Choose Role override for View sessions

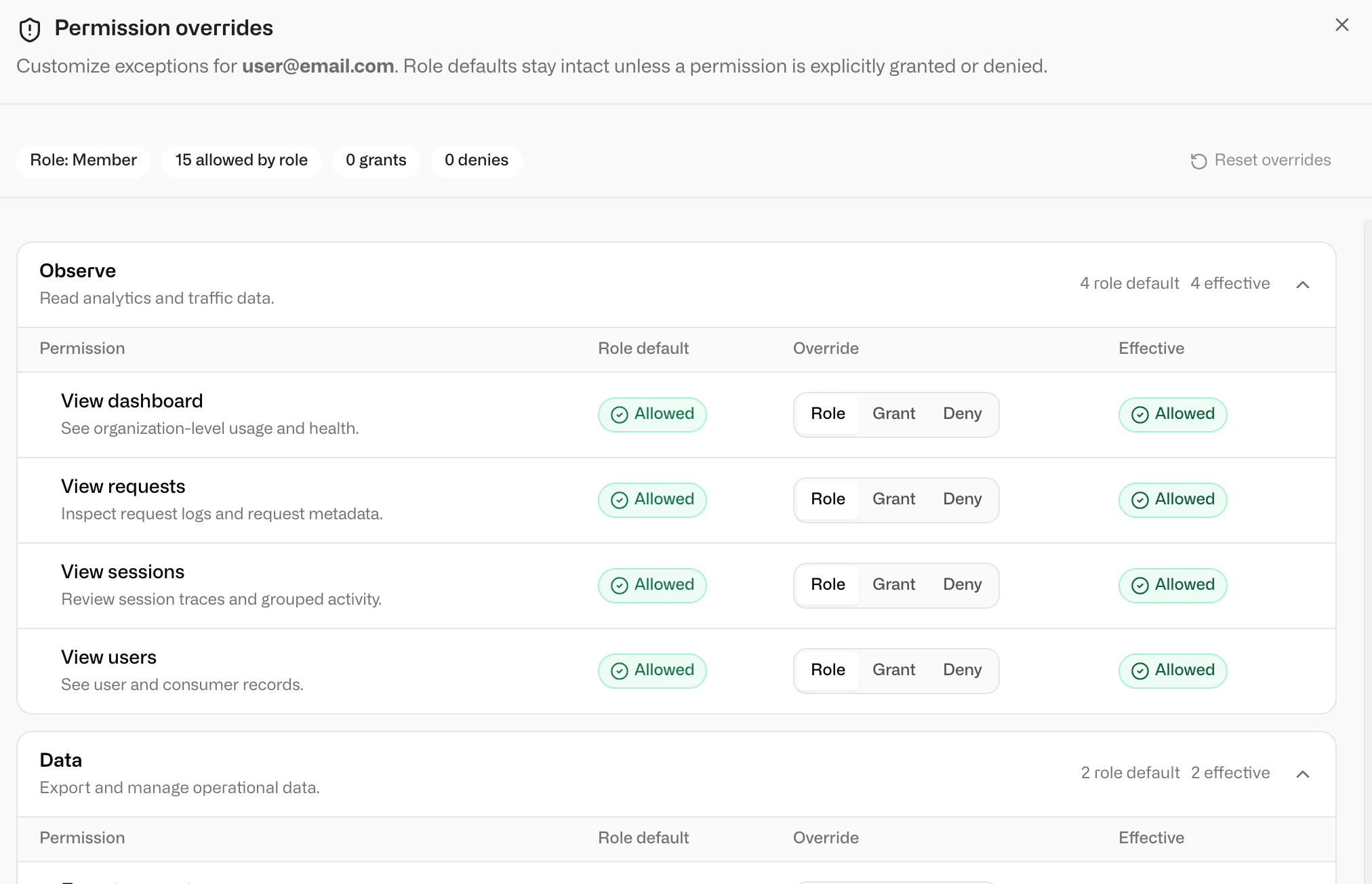tap(828, 585)
